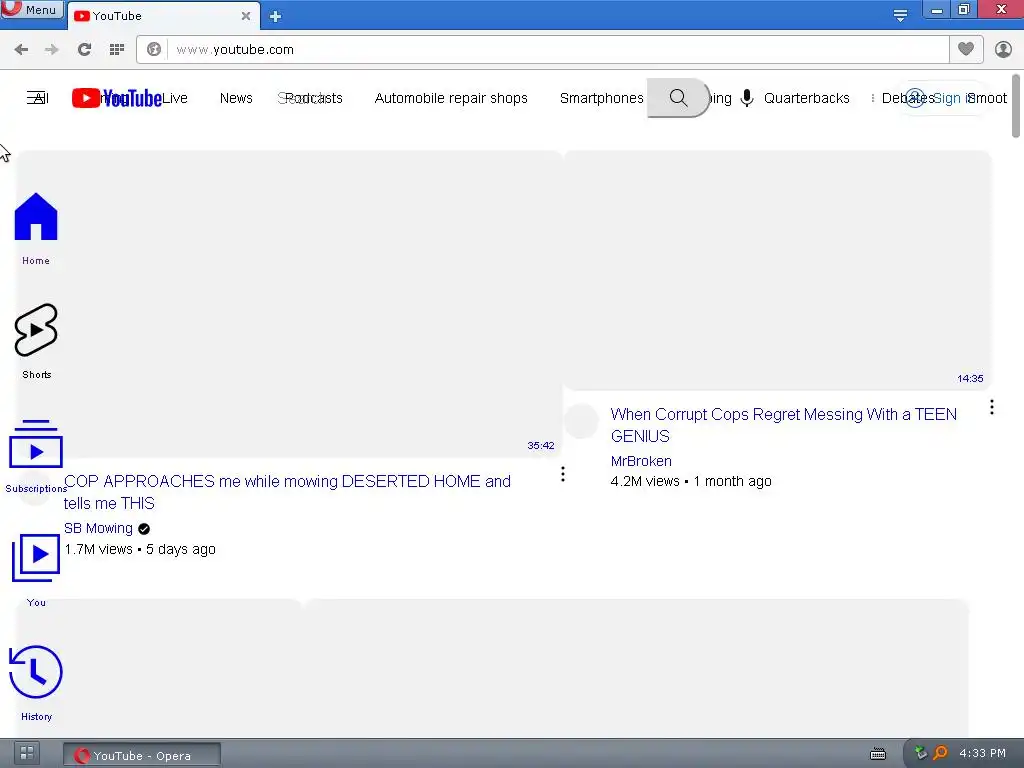This screenshot has height=768, width=1024.
Task: Open network tray icon
Action: click(920, 753)
